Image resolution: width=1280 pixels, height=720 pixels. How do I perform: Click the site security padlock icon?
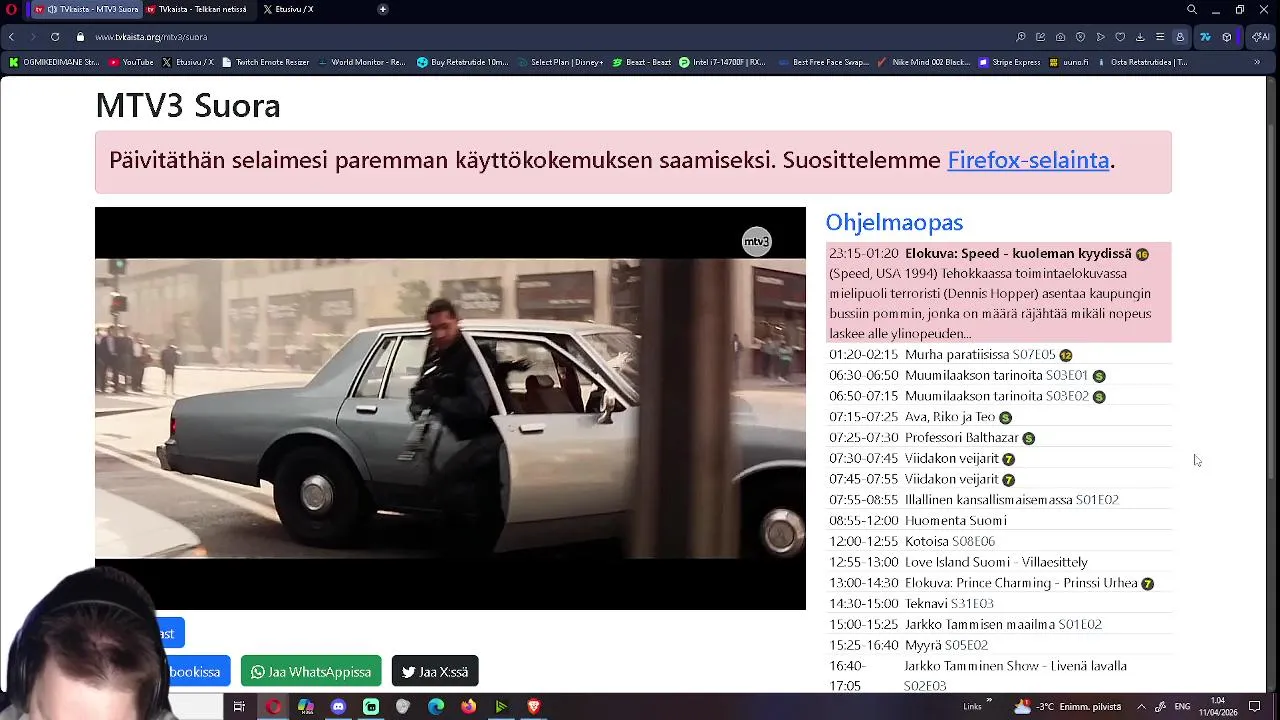80,37
